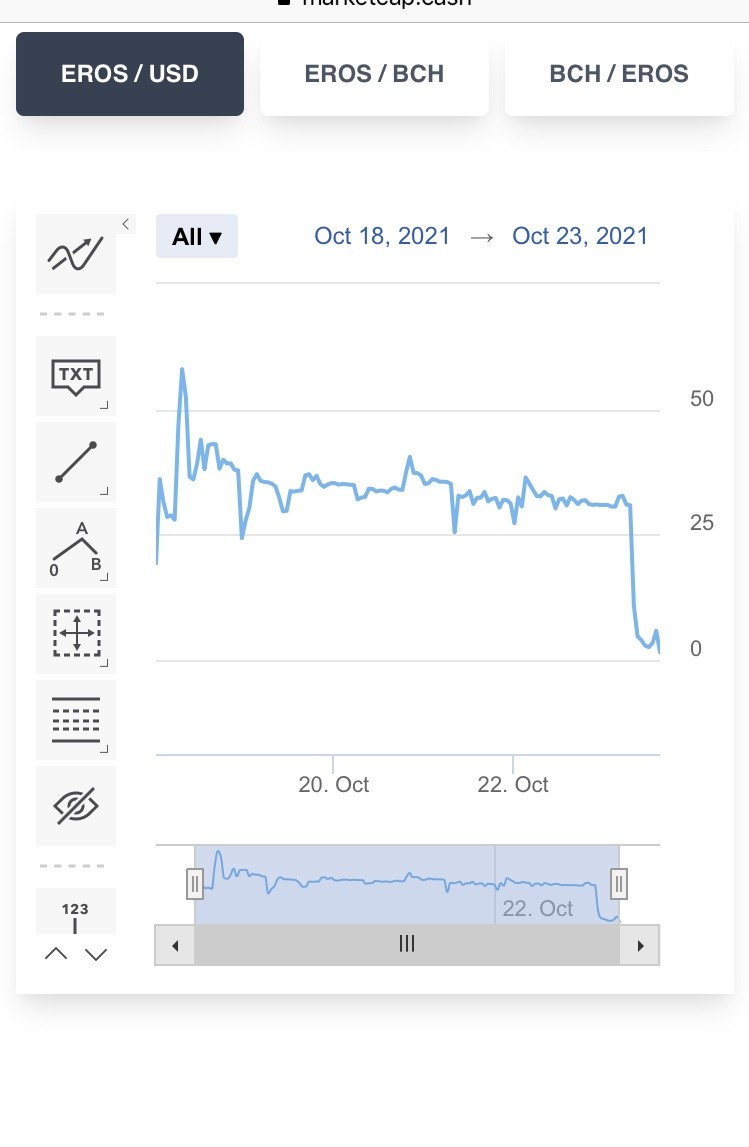Image resolution: width=749 pixels, height=1147 pixels.
Task: Click the Oct 23, 2021 end date
Action: coord(580,236)
